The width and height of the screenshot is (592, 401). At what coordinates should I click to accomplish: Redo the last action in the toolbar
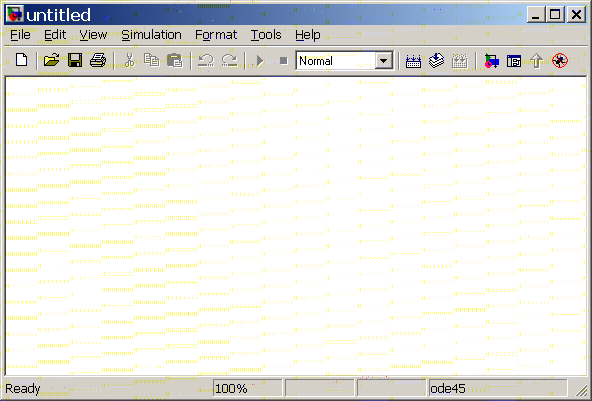(230, 60)
